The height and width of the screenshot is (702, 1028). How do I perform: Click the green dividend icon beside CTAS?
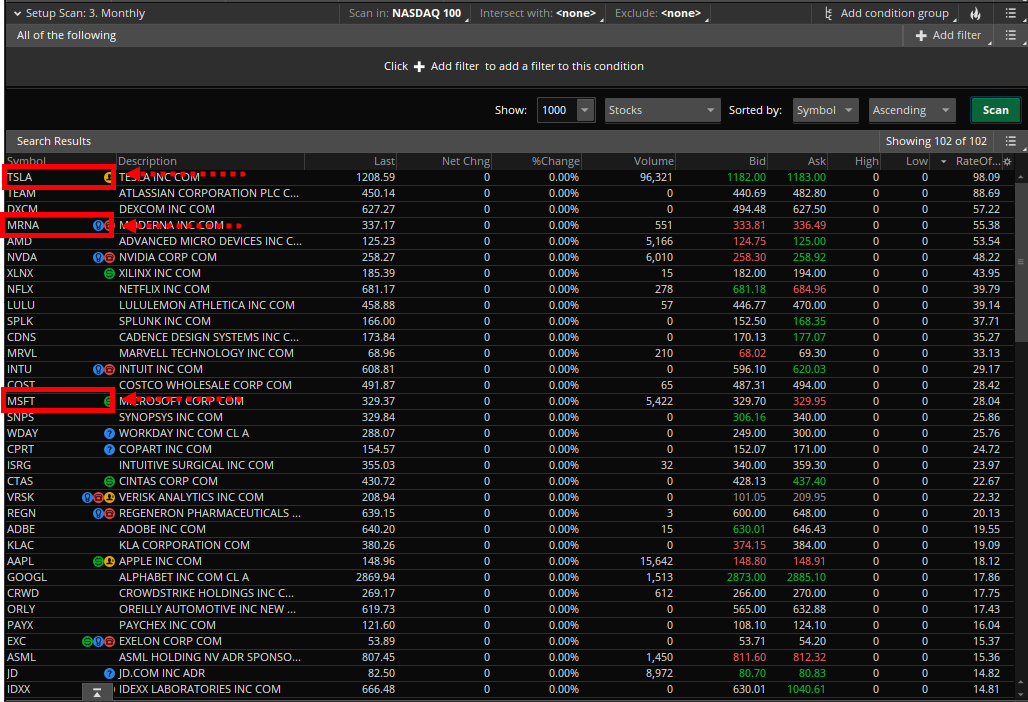pyautogui.click(x=110, y=481)
